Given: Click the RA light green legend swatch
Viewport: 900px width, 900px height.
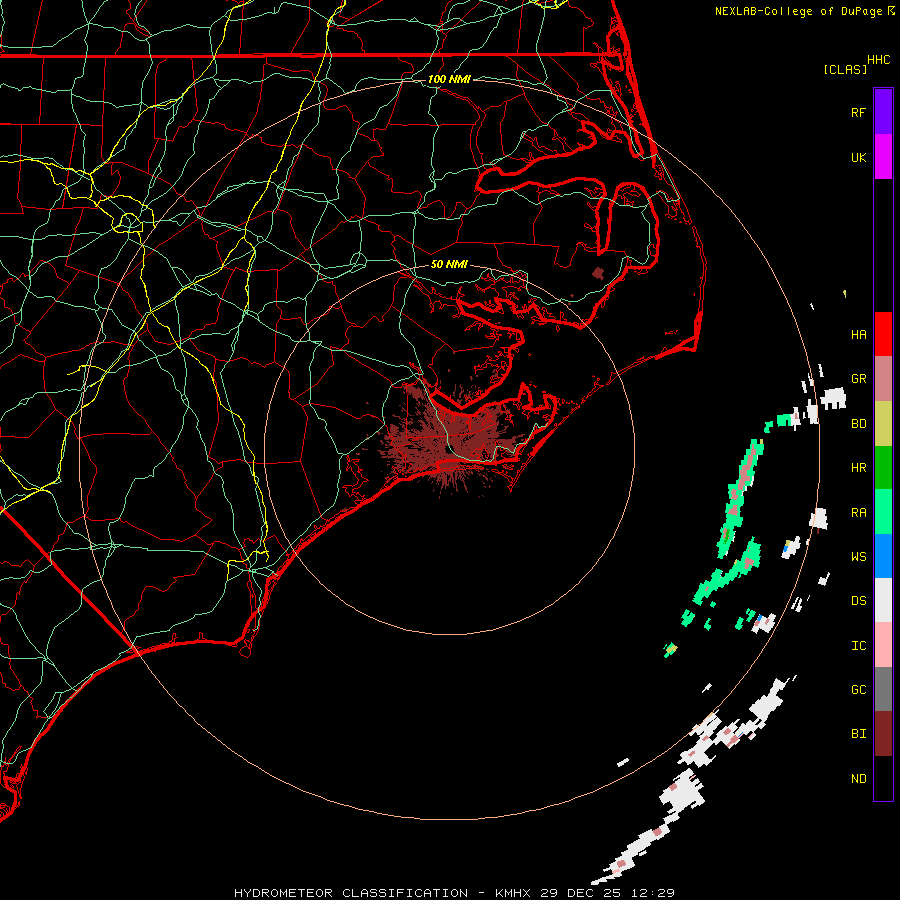Looking at the screenshot, I should click(883, 512).
